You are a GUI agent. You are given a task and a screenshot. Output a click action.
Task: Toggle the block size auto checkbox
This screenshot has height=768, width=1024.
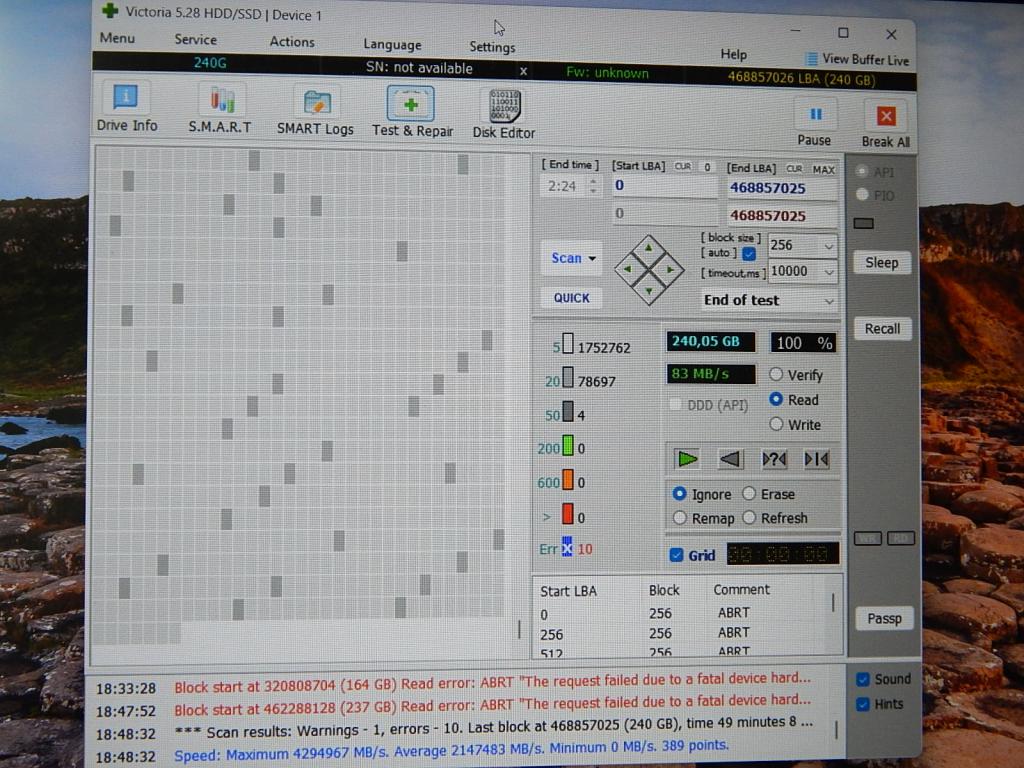tap(749, 253)
